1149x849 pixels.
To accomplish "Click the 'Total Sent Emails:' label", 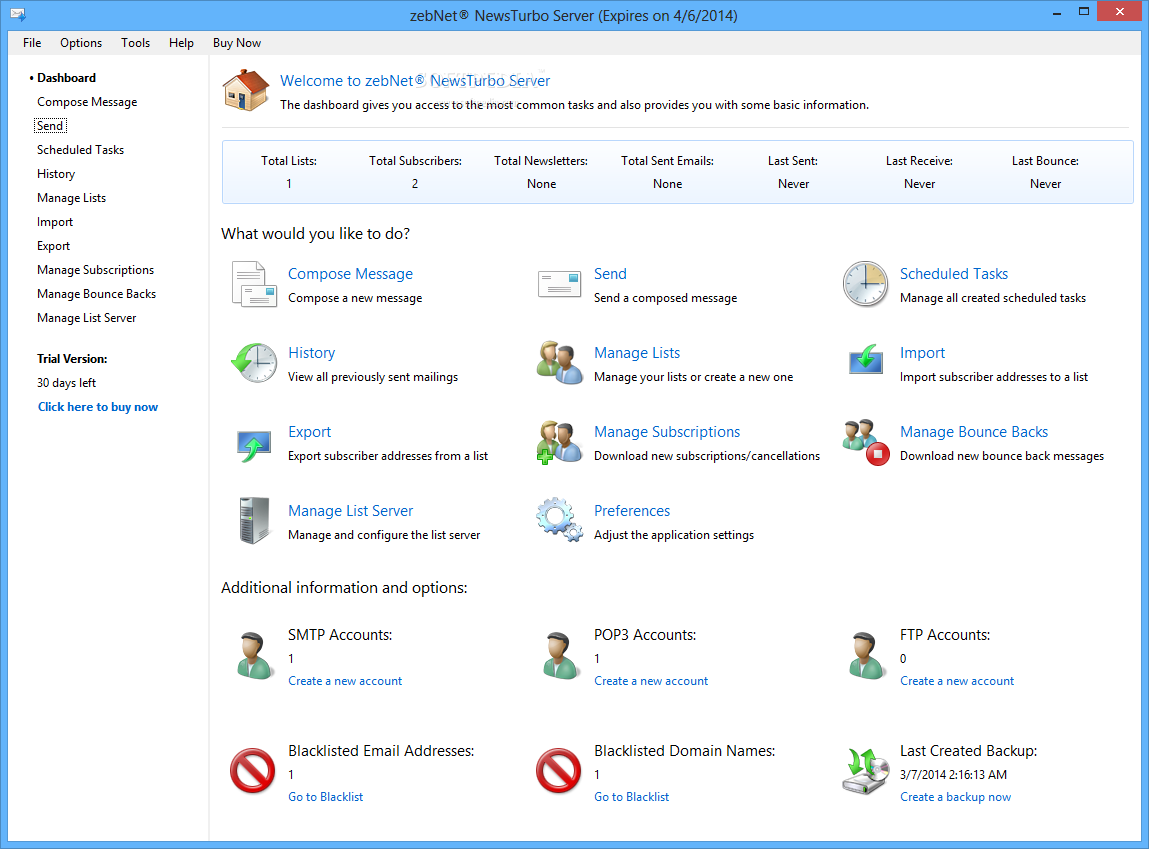I will pyautogui.click(x=668, y=160).
